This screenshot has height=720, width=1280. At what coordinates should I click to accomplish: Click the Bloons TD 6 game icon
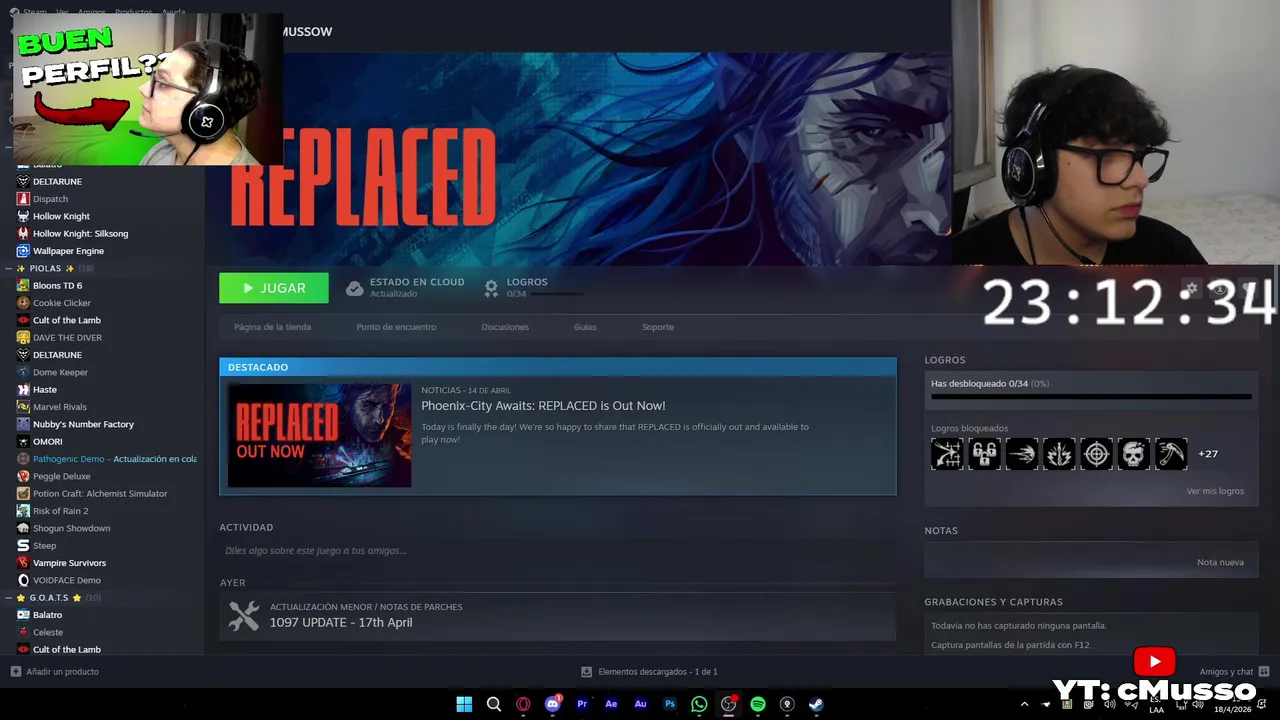click(x=23, y=285)
